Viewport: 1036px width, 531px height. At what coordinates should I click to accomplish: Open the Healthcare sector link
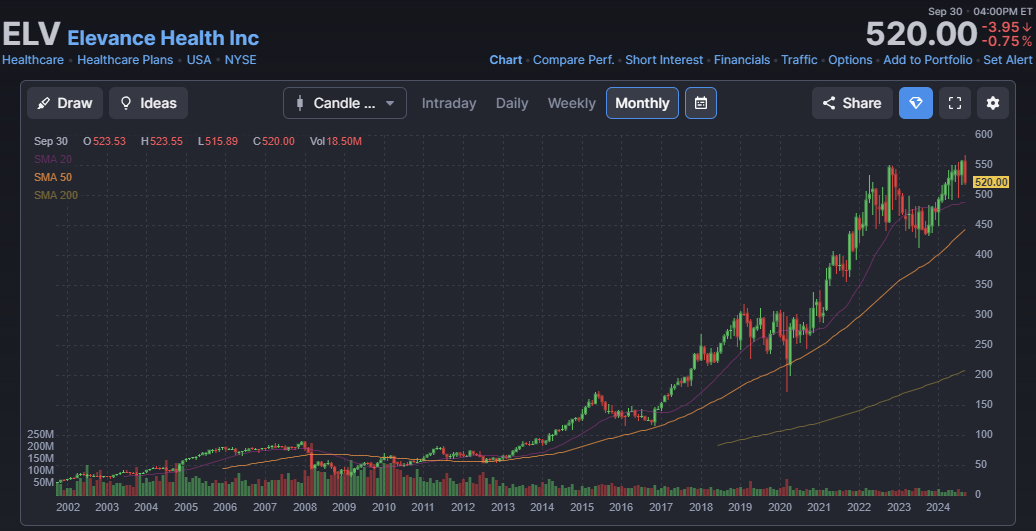pos(33,59)
